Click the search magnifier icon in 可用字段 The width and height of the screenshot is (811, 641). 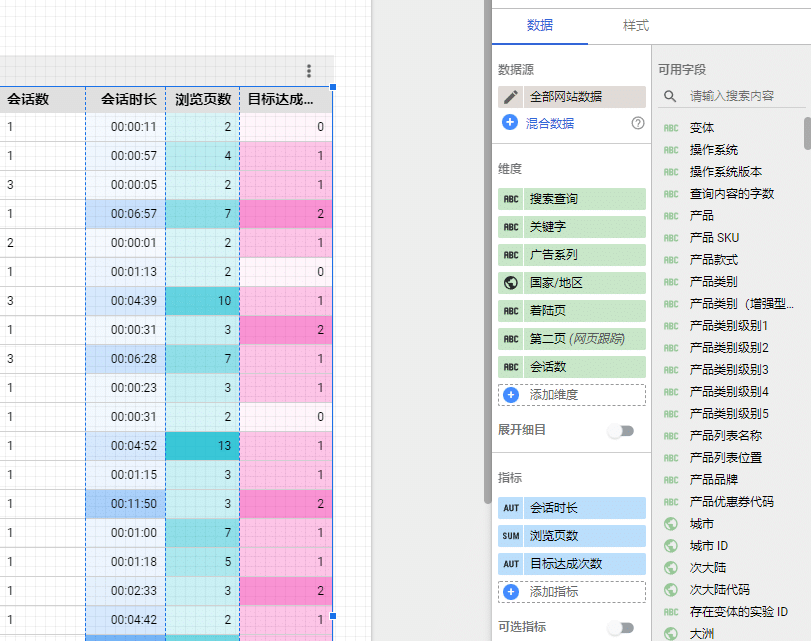tap(670, 96)
